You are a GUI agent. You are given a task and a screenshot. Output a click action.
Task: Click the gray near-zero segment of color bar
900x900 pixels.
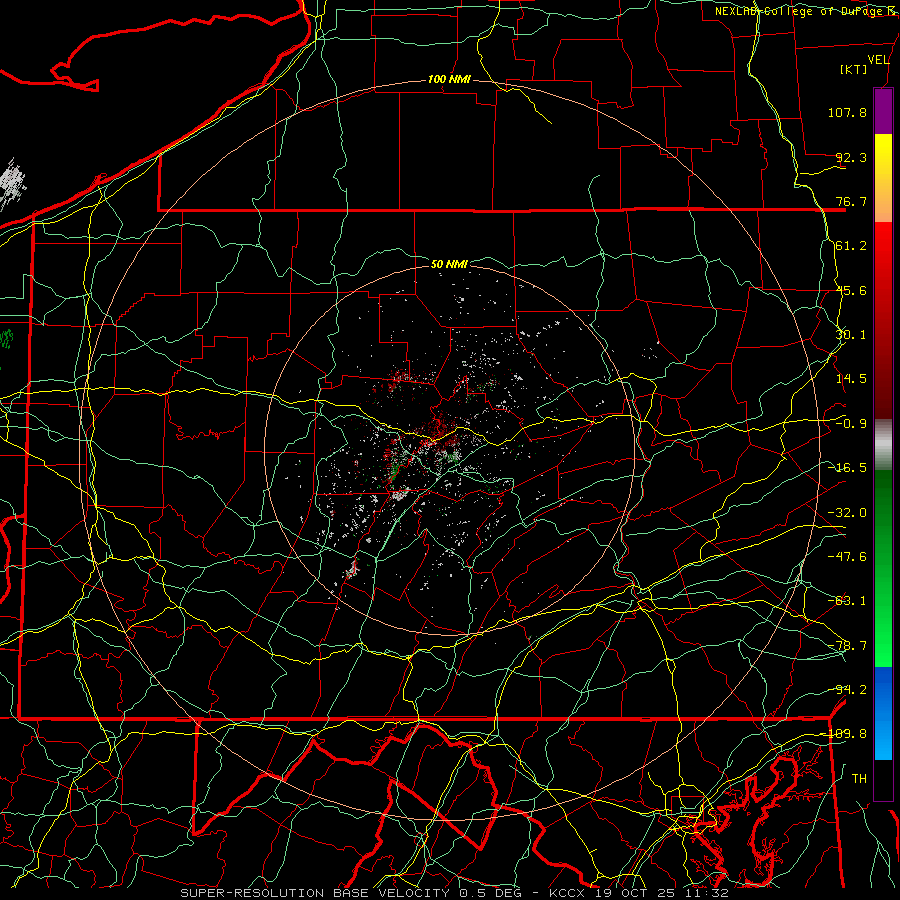[883, 445]
